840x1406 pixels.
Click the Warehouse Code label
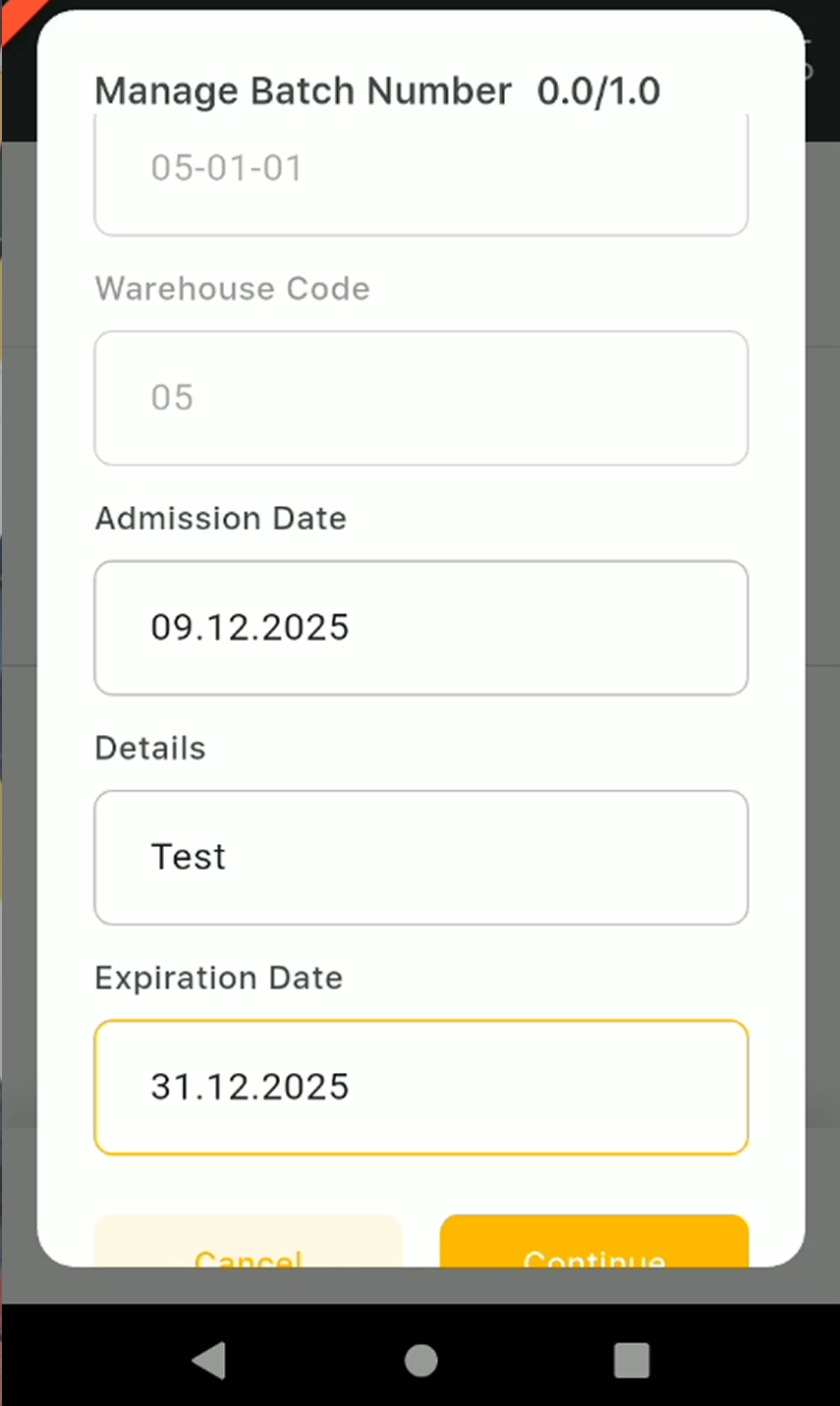click(x=233, y=289)
